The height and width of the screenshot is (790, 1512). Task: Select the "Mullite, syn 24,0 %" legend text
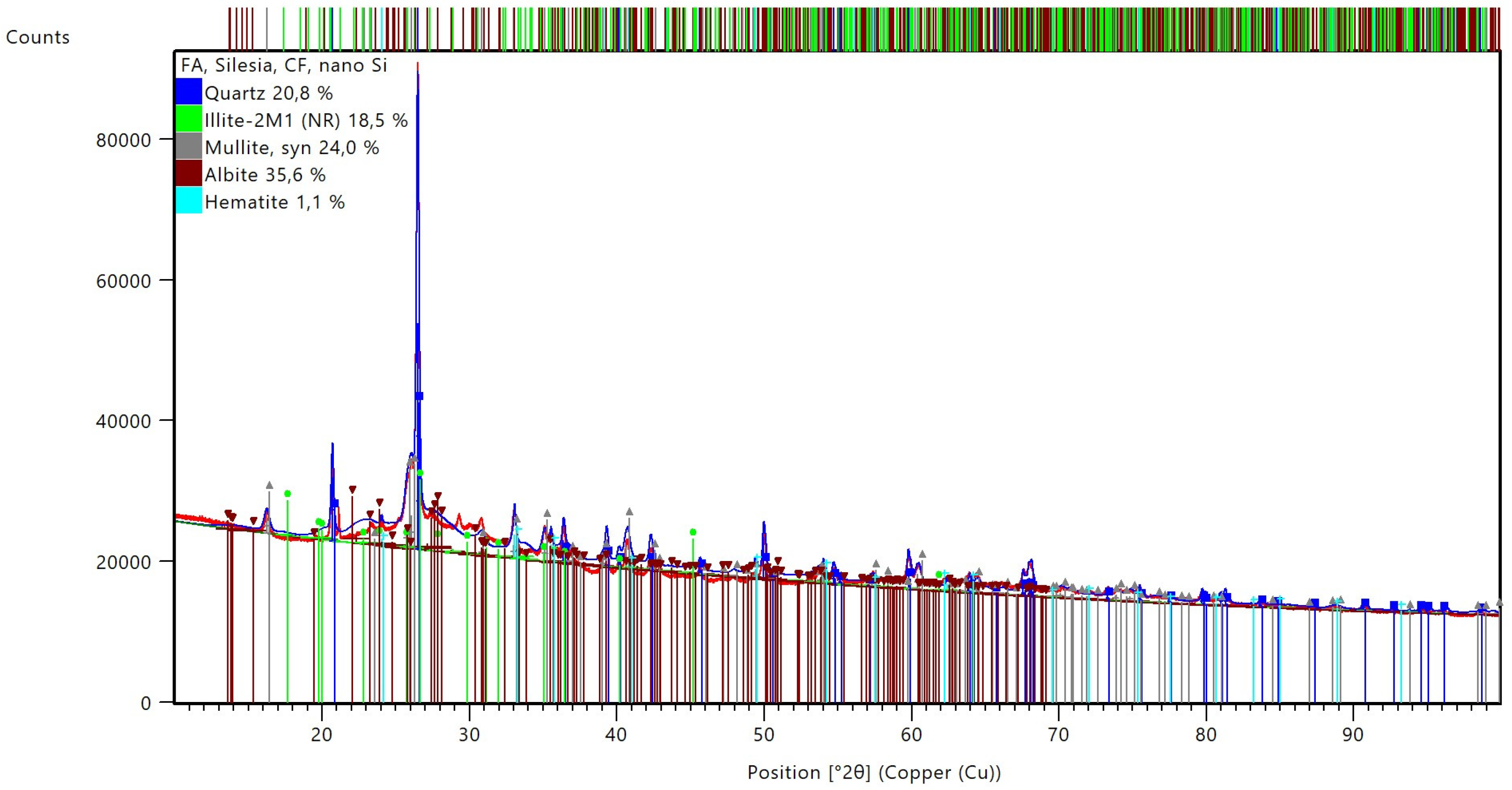pos(292,148)
